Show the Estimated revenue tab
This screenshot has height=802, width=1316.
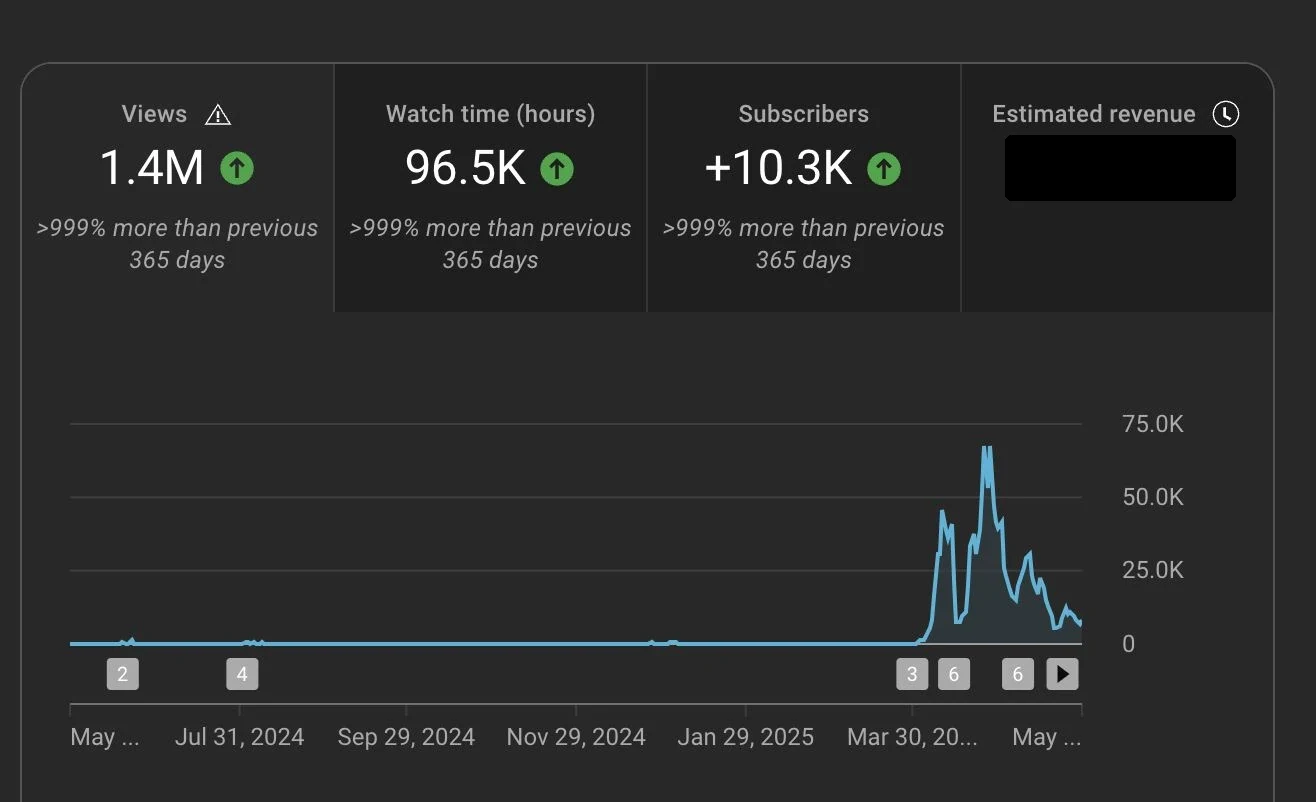click(1117, 188)
